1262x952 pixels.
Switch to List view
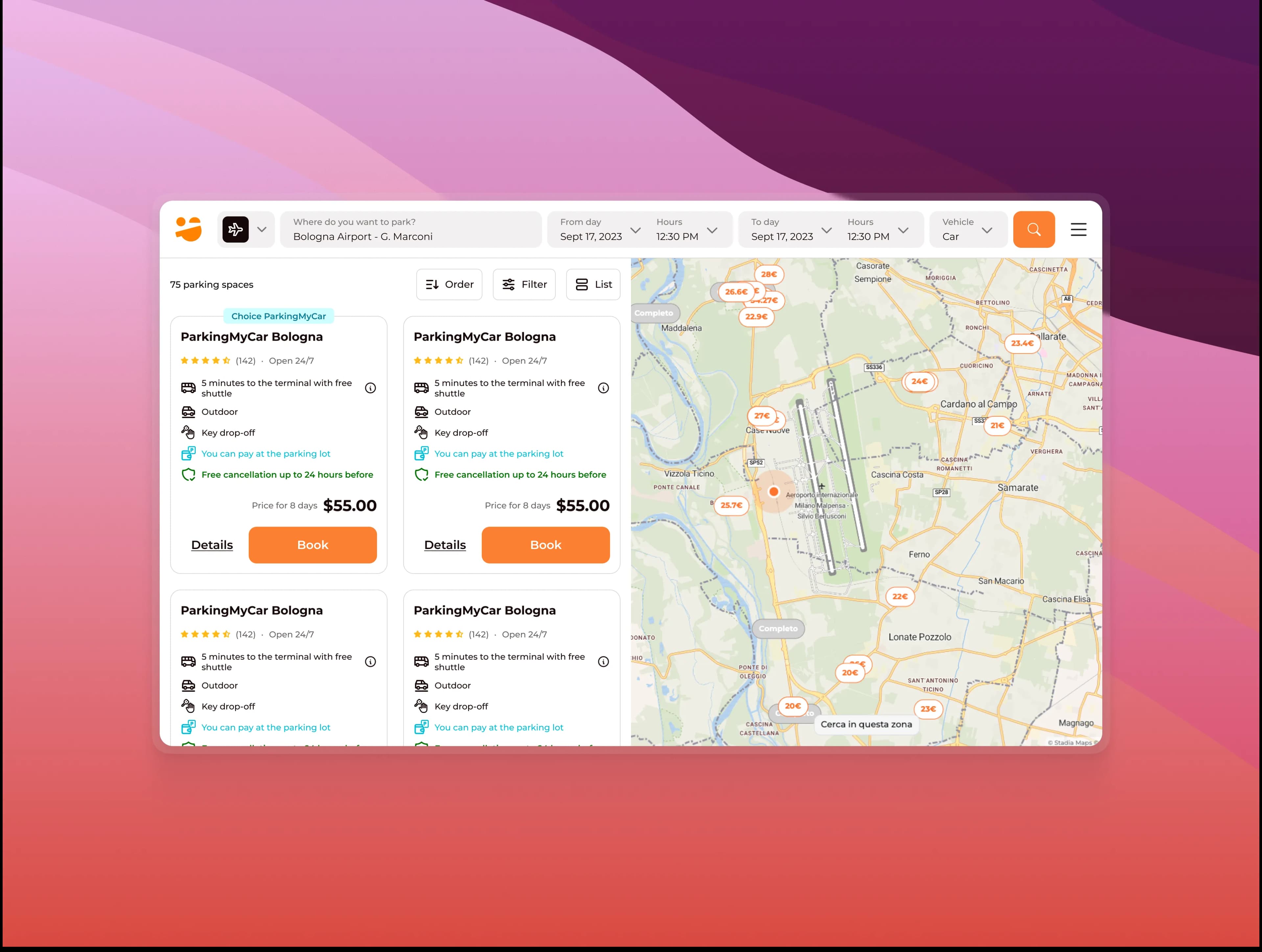[593, 284]
